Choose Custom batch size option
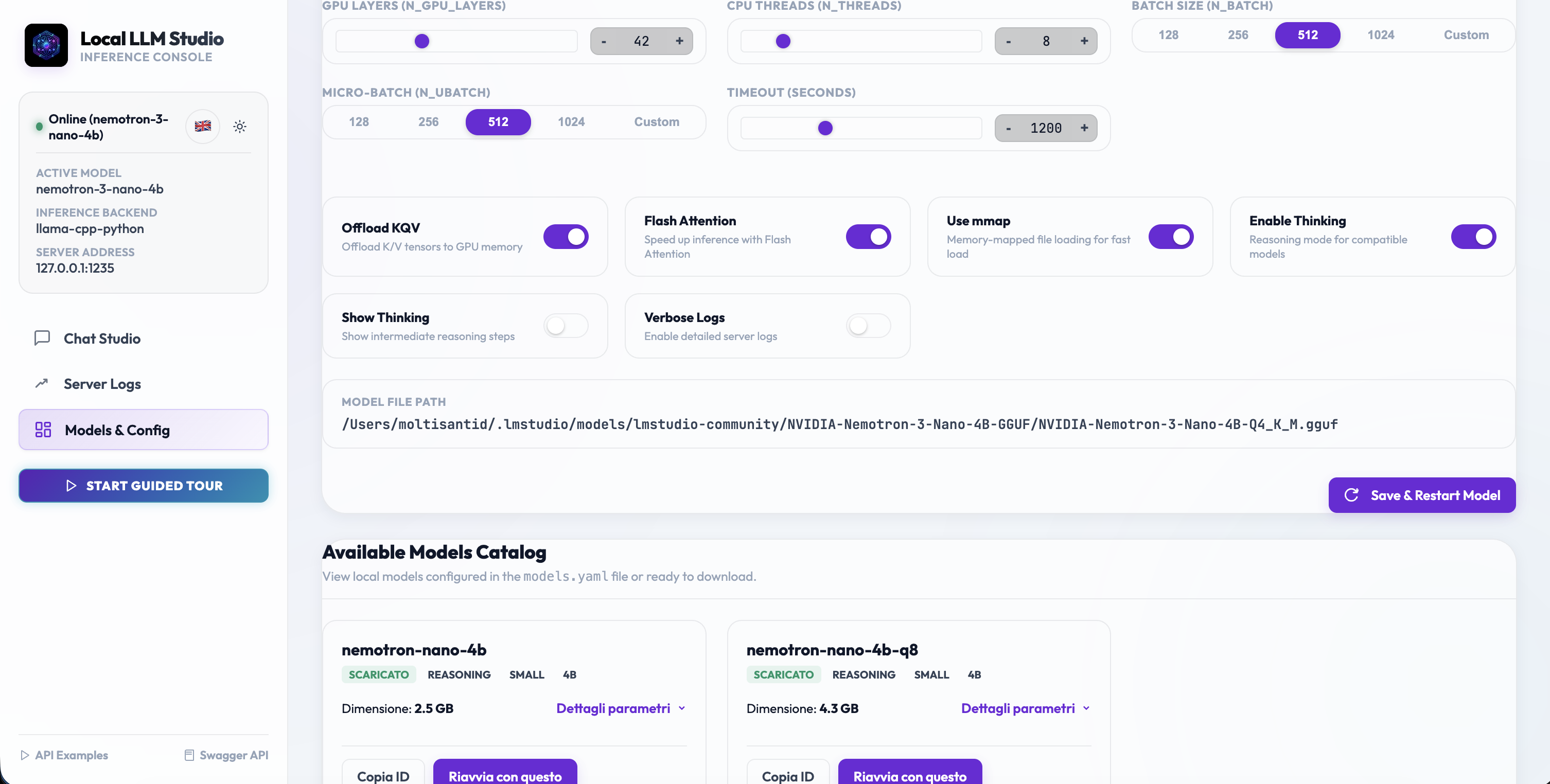This screenshot has width=1550, height=784. pyautogui.click(x=1466, y=35)
